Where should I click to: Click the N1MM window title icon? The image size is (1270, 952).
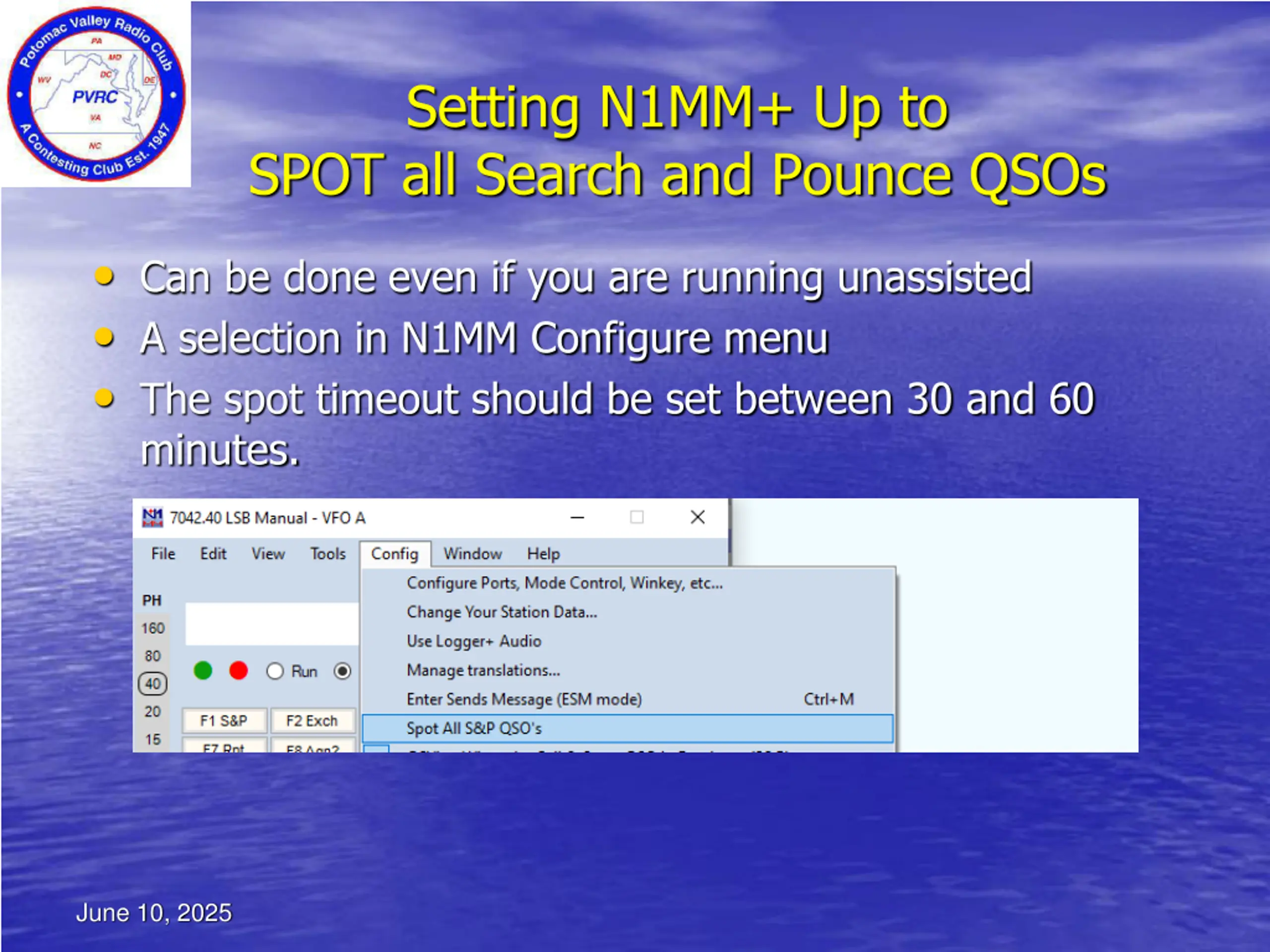click(x=152, y=517)
